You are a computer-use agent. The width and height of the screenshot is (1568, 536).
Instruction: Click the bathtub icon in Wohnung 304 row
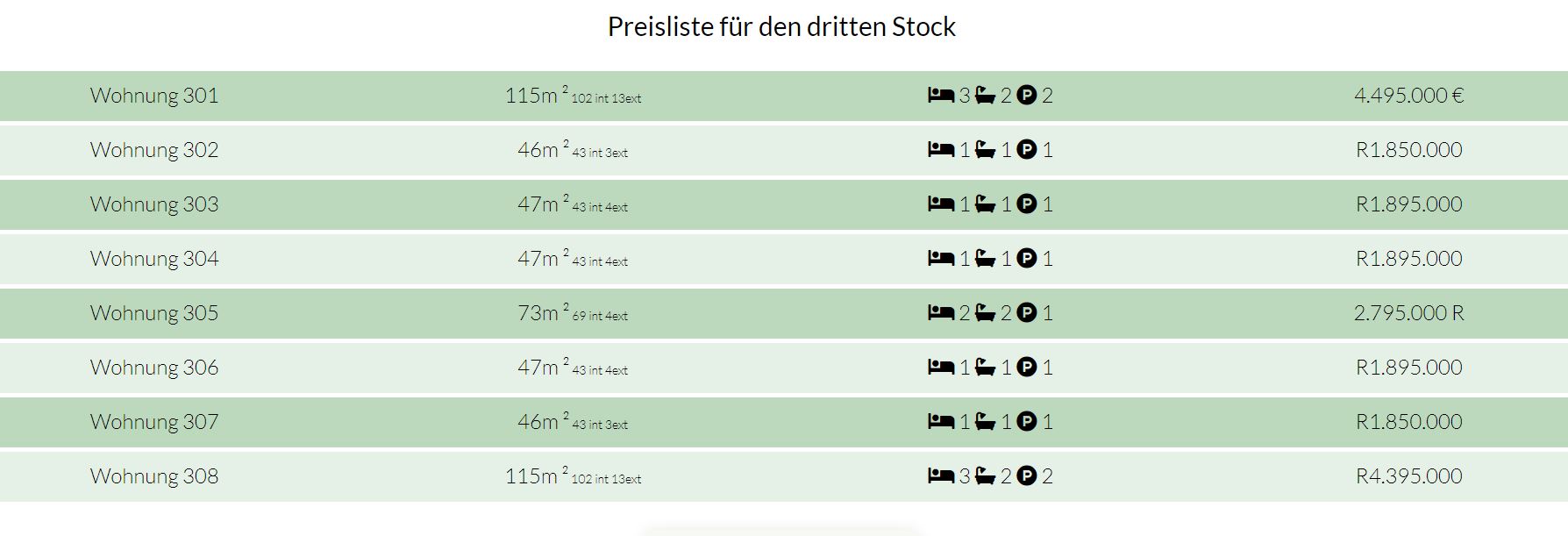click(985, 258)
